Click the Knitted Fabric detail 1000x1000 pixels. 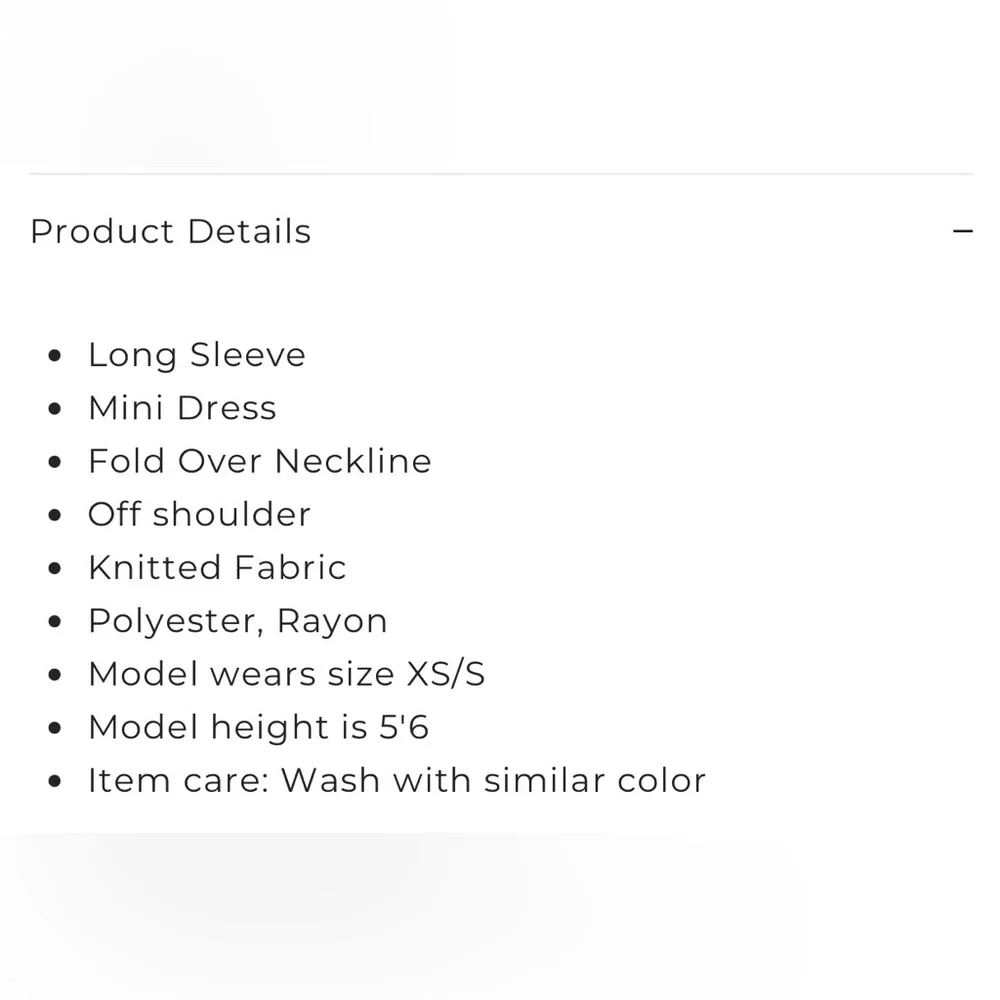tap(217, 567)
